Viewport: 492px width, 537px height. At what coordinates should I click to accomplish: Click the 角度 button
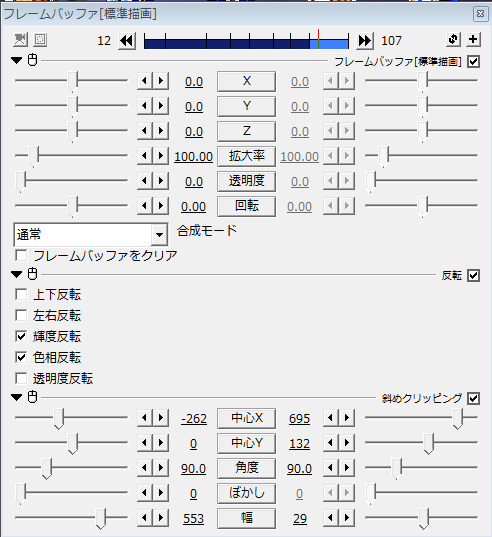[x=247, y=468]
